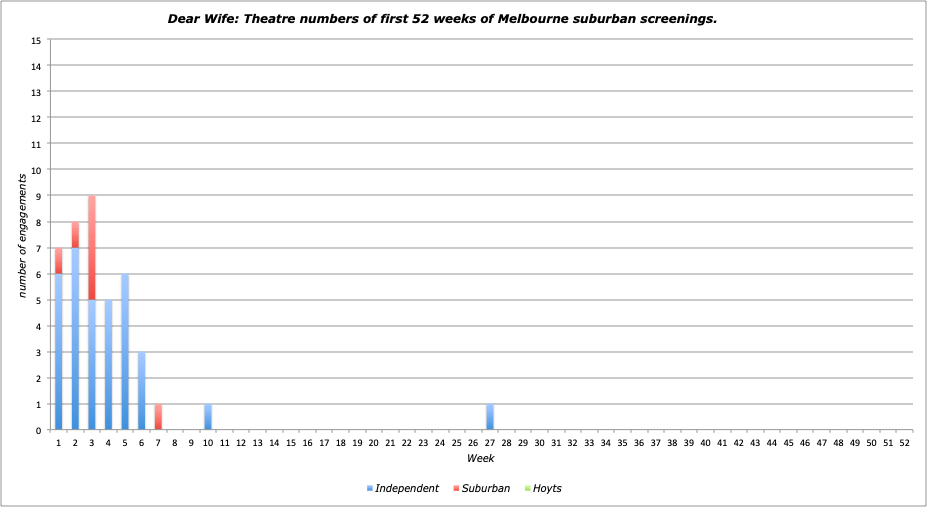Select the week 6 Independent bar
The height and width of the screenshot is (507, 927).
point(142,391)
